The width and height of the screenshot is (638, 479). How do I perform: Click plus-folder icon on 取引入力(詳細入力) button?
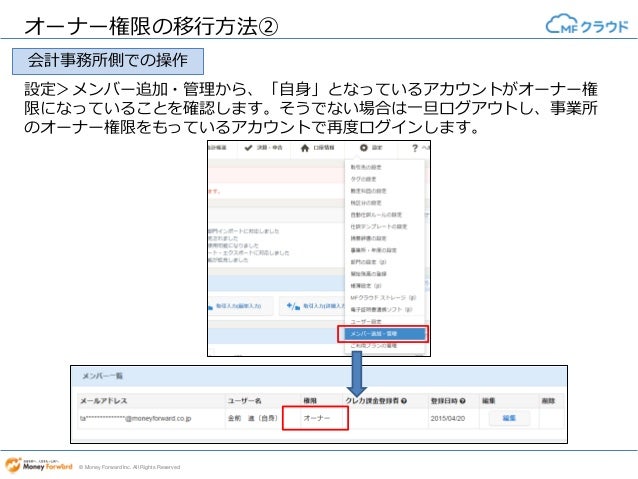pyautogui.click(x=293, y=306)
